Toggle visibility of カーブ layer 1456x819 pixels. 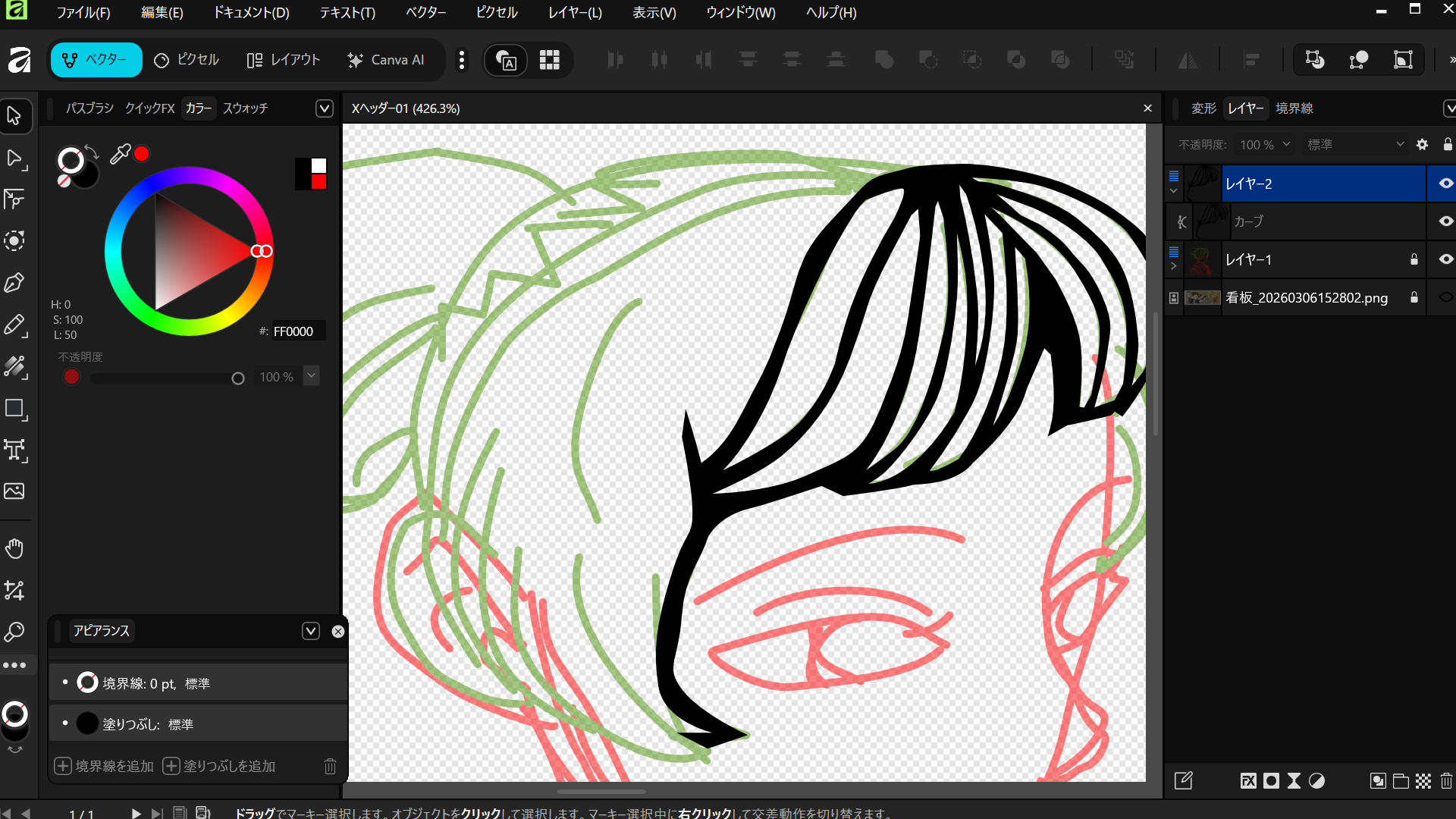pyautogui.click(x=1445, y=221)
